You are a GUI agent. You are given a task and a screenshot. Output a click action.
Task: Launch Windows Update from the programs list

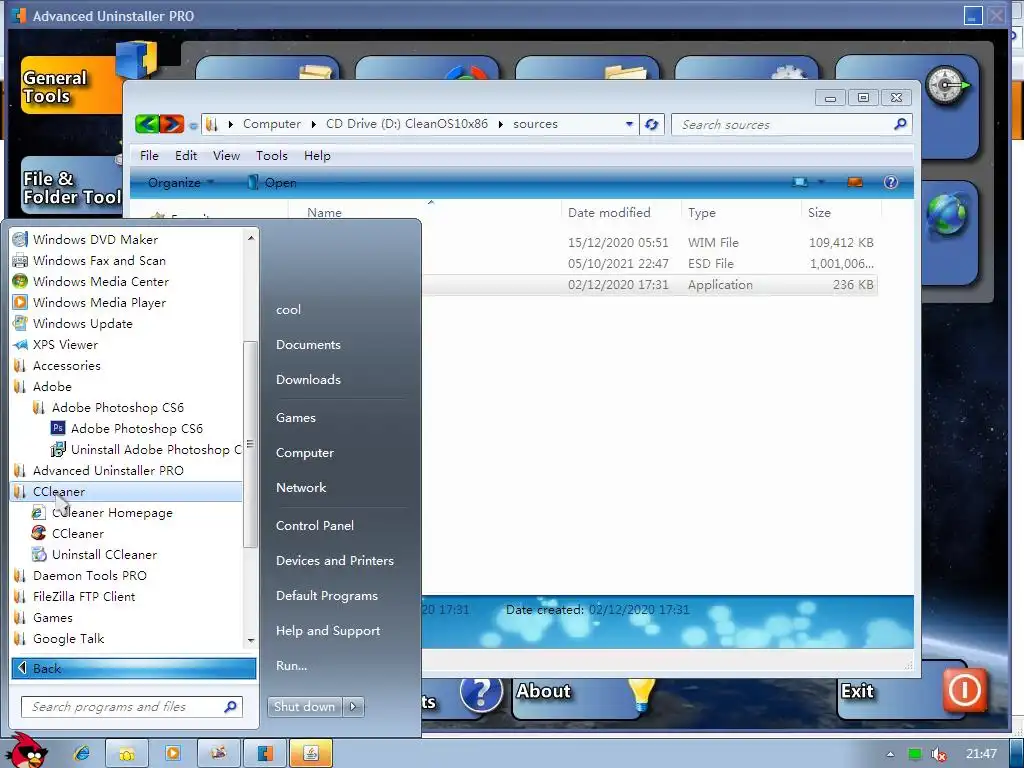point(82,323)
